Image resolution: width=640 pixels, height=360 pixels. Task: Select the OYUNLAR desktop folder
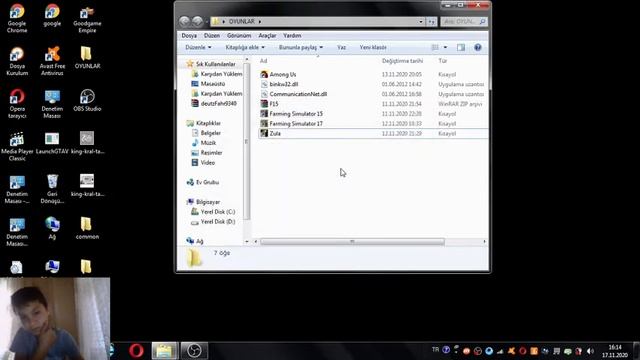(87, 58)
